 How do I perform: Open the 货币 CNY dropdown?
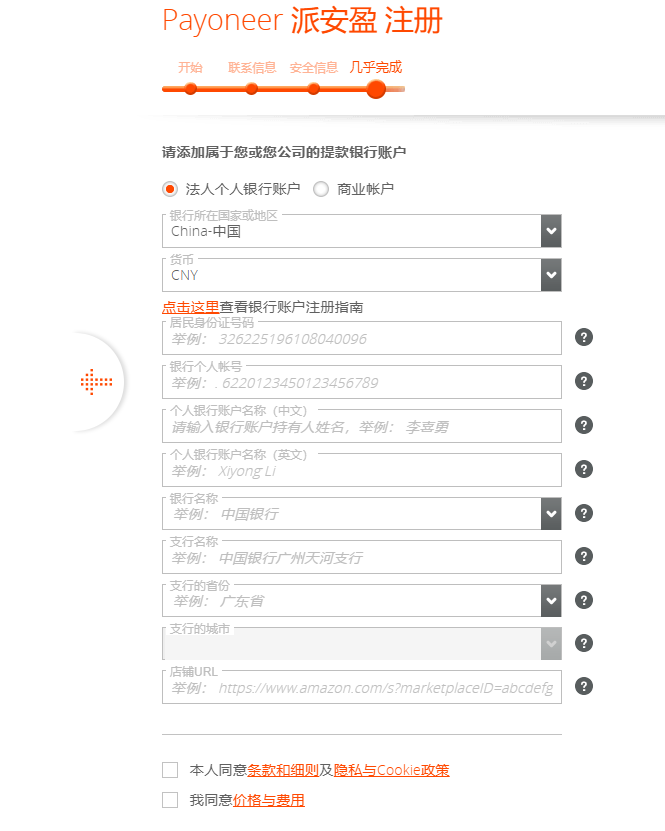point(551,275)
